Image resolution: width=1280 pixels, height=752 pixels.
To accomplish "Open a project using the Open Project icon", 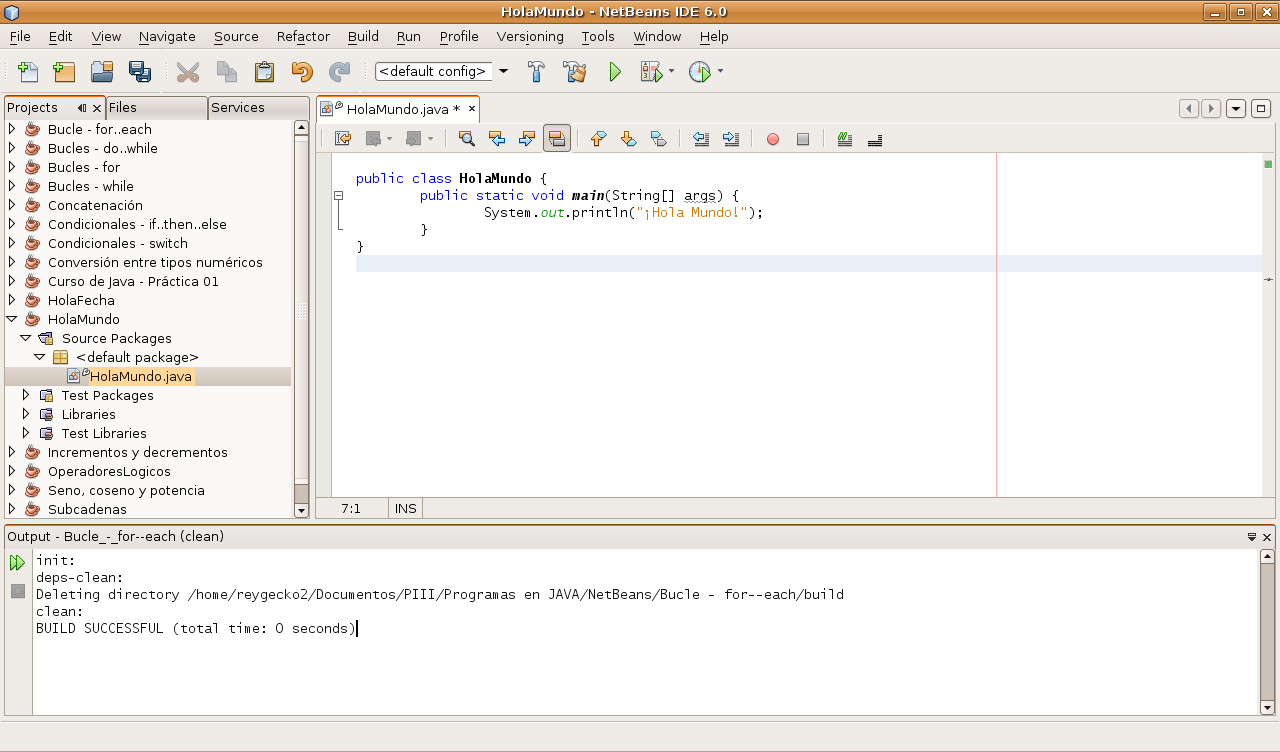I will pyautogui.click(x=102, y=71).
